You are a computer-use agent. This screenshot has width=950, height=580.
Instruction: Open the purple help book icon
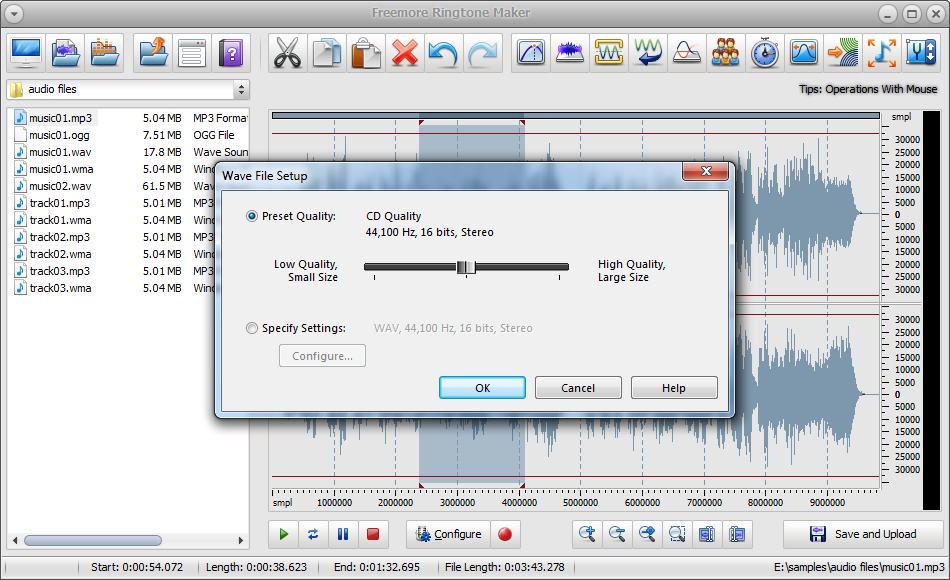(231, 53)
